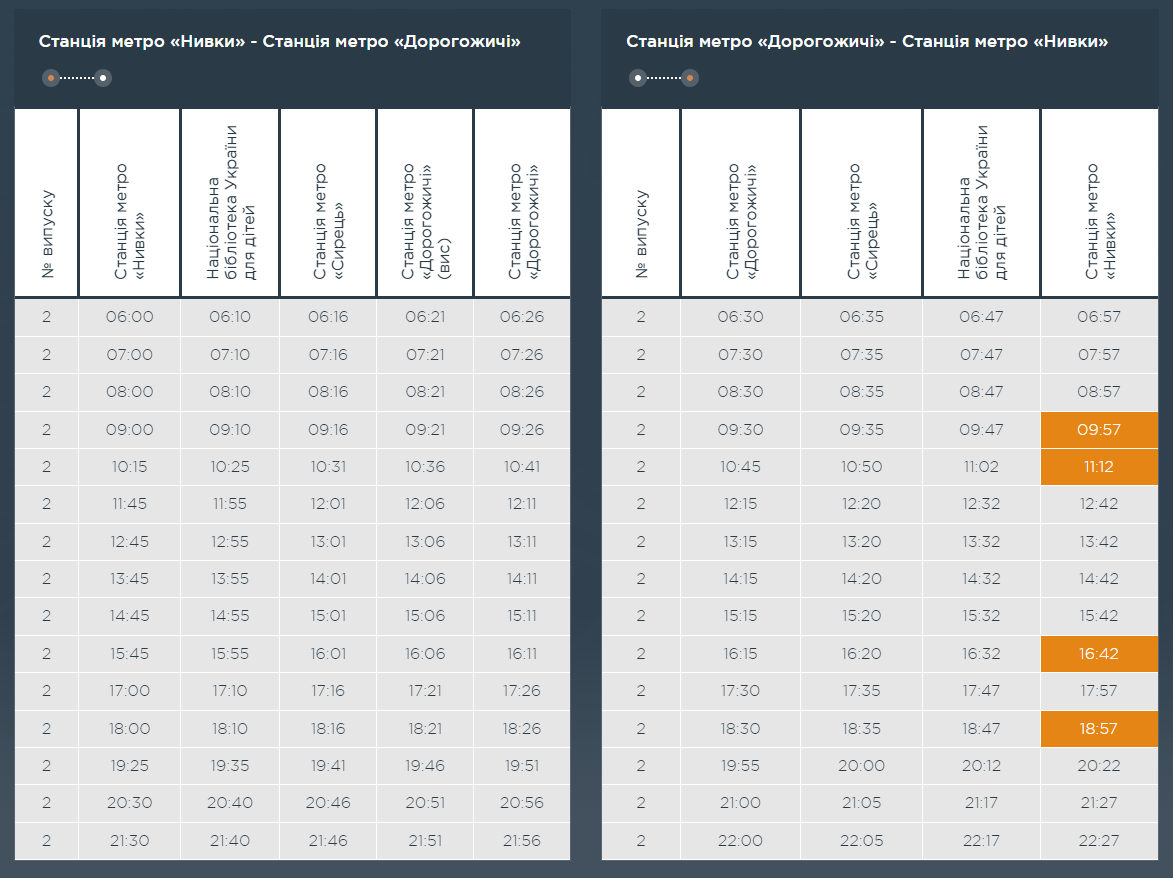Select the 22:00 departure from Дорогожичі
The image size is (1173, 878).
coord(740,841)
